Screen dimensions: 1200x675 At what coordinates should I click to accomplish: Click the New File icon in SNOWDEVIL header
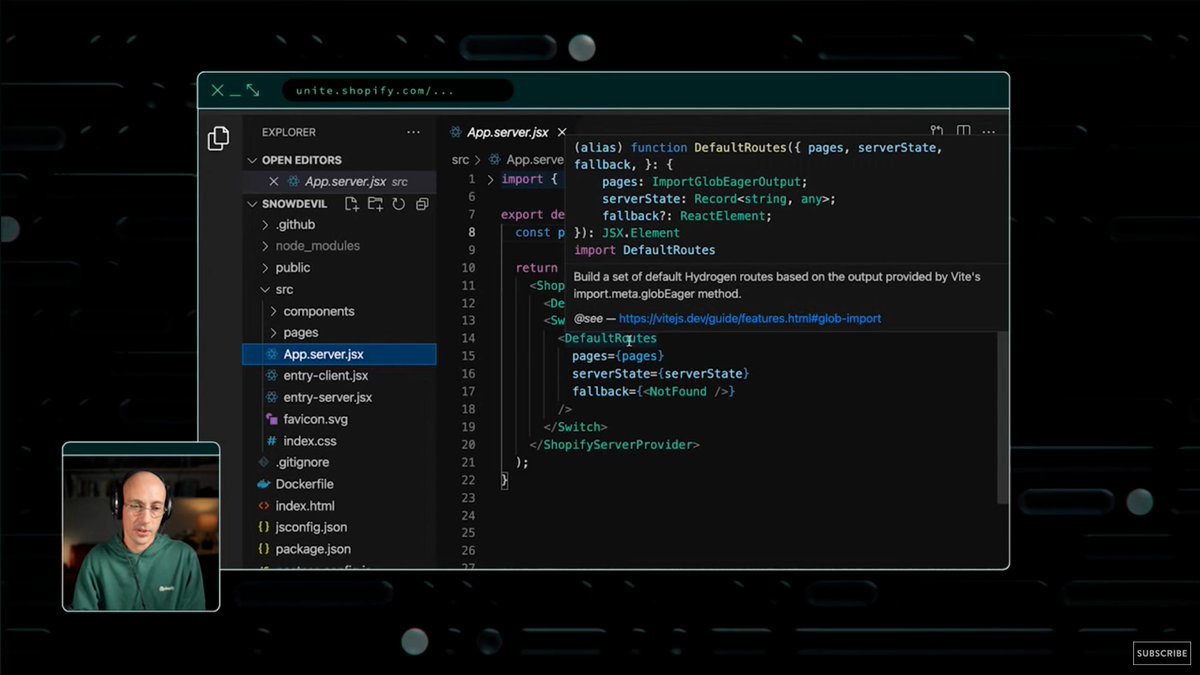[352, 204]
